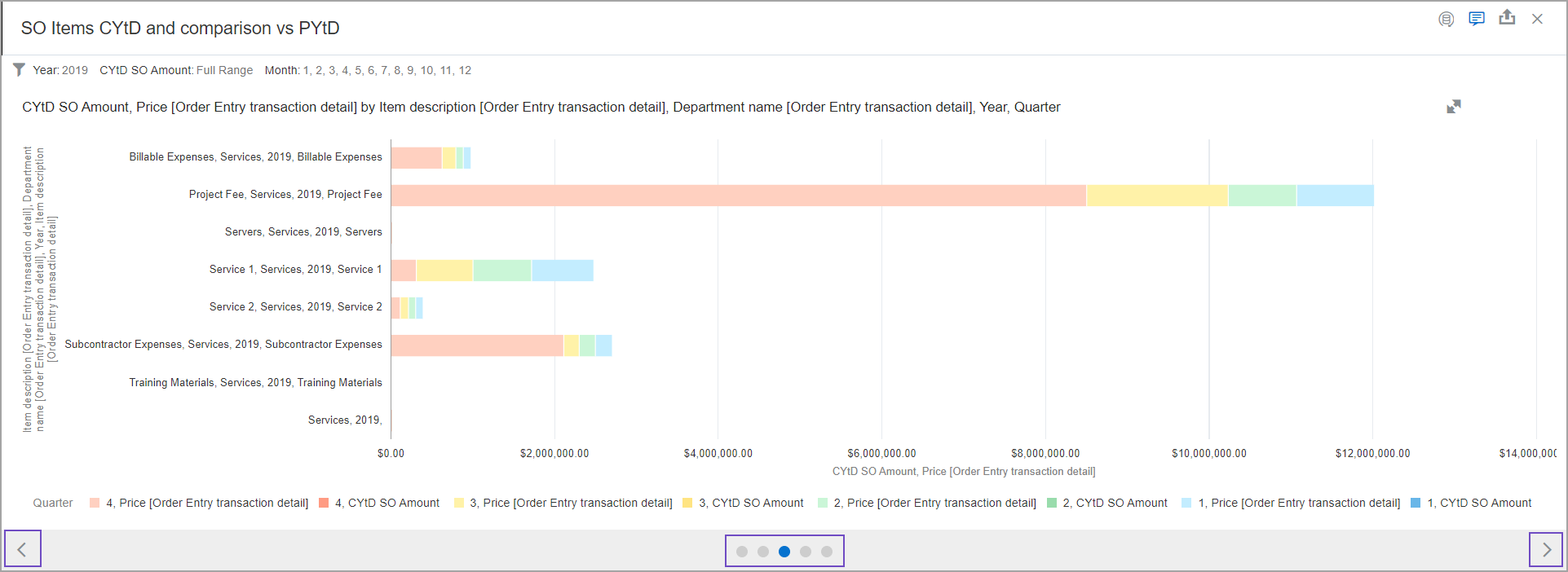Viewport: 1568px width, 572px height.
Task: Close the SO Items panel
Action: (x=1537, y=19)
